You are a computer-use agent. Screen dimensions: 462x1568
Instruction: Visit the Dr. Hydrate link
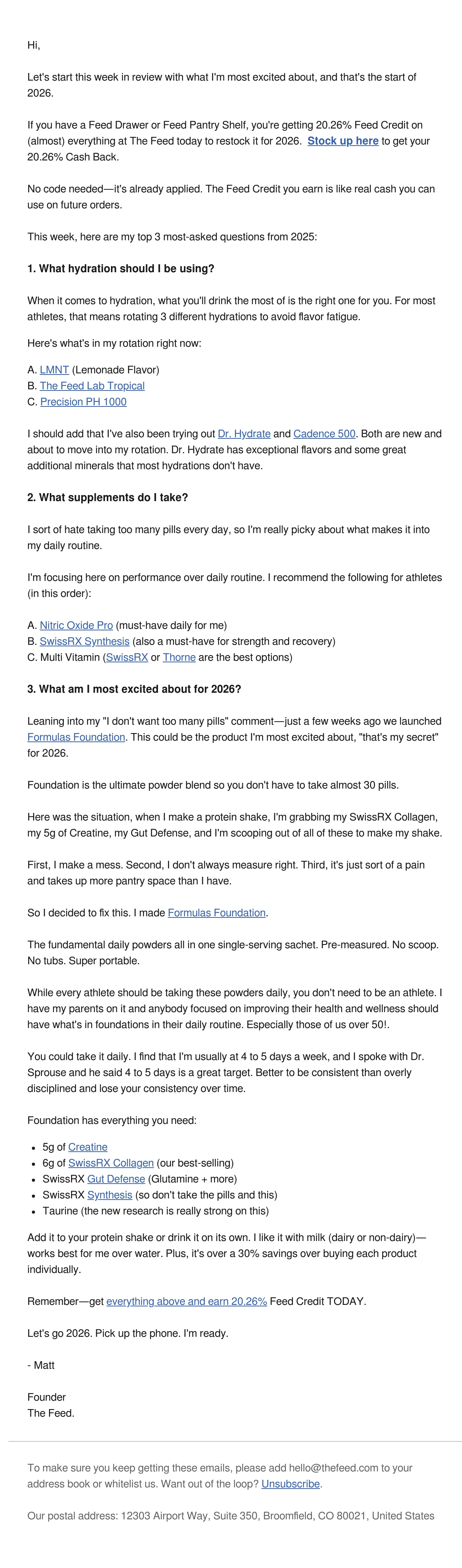pyautogui.click(x=244, y=433)
